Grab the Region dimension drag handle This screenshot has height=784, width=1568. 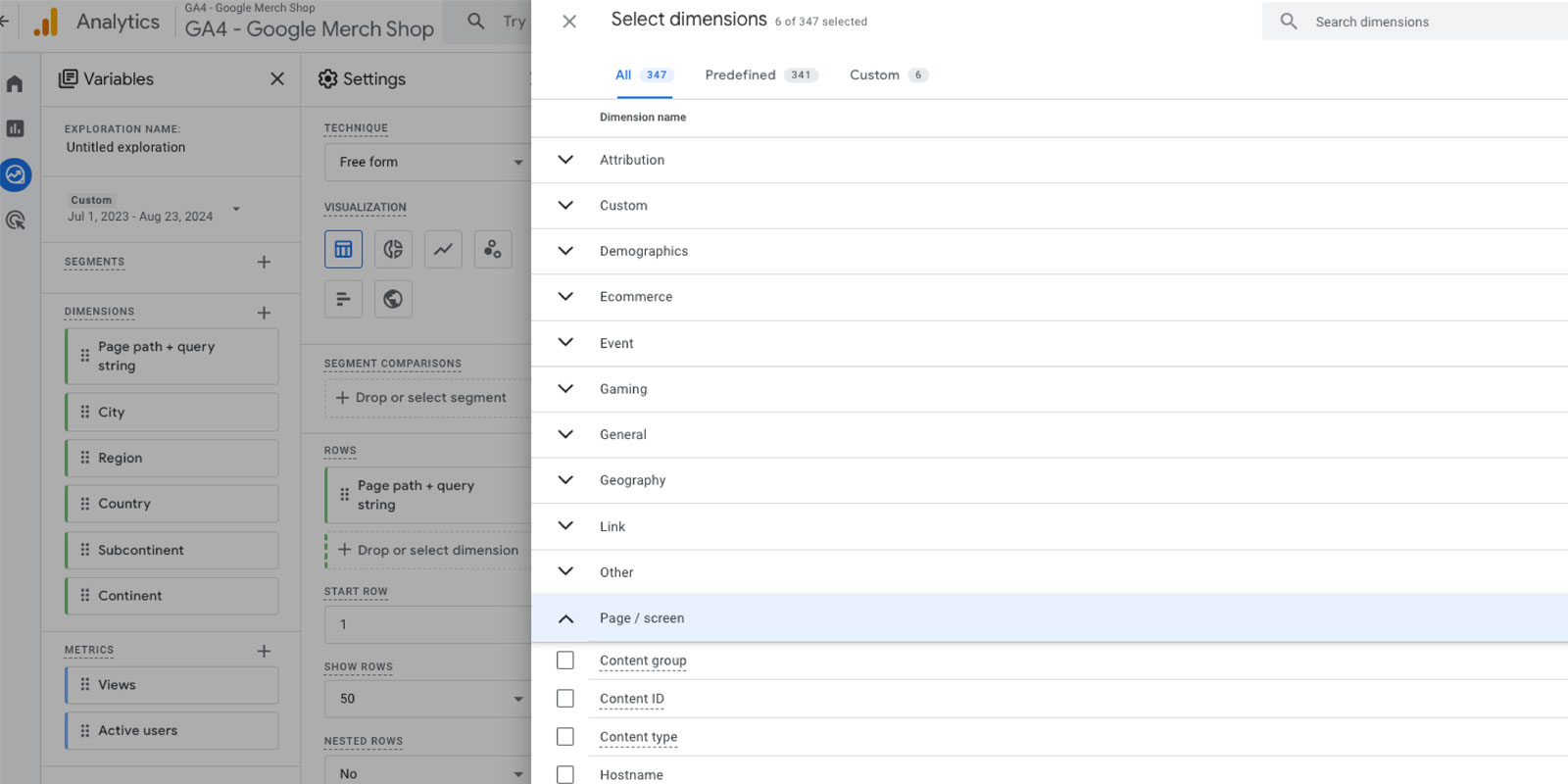point(85,458)
